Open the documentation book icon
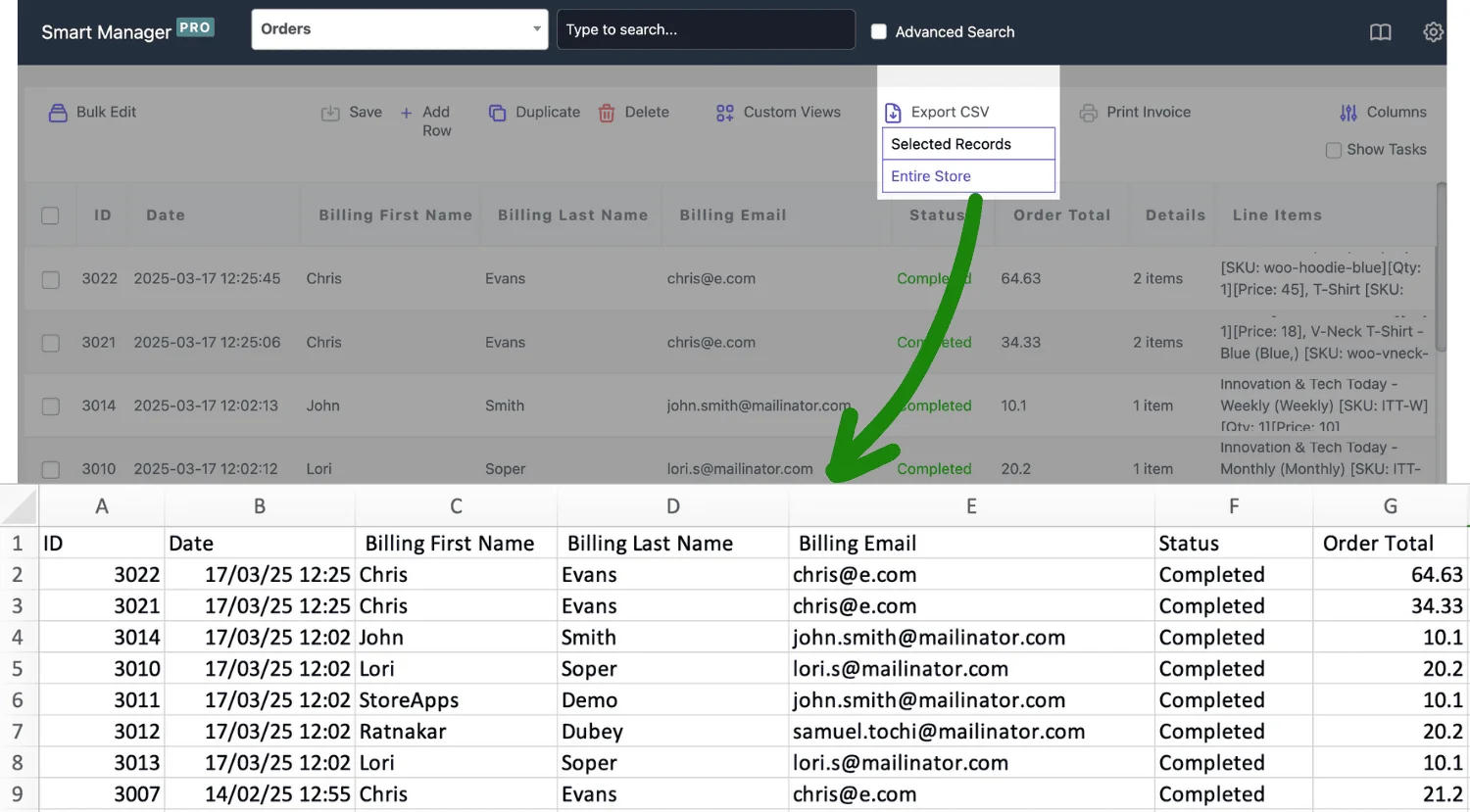This screenshot has width=1470, height=812. point(1381,32)
